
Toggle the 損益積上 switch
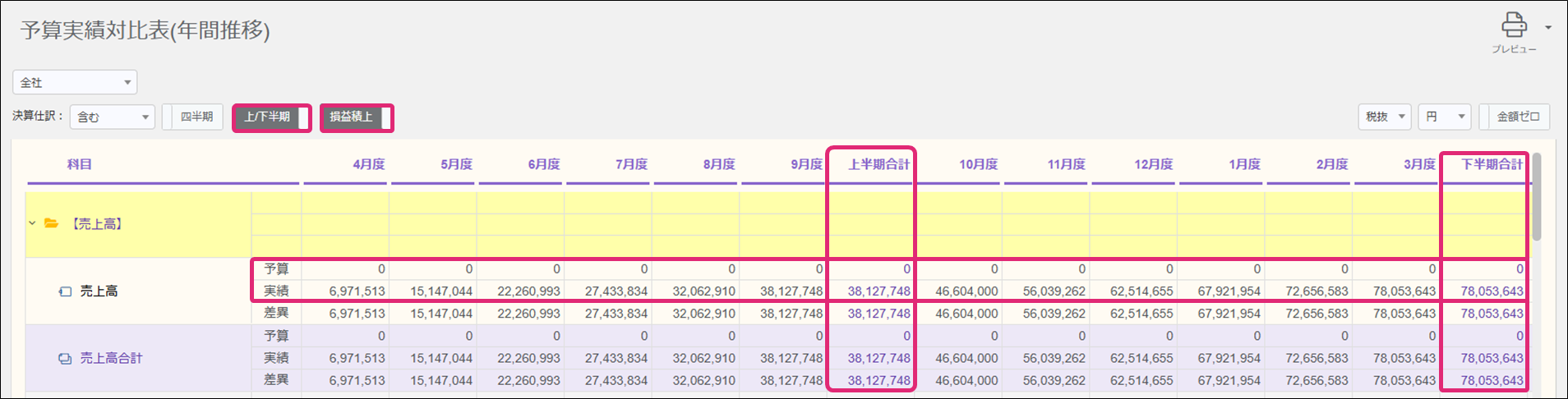[x=357, y=117]
